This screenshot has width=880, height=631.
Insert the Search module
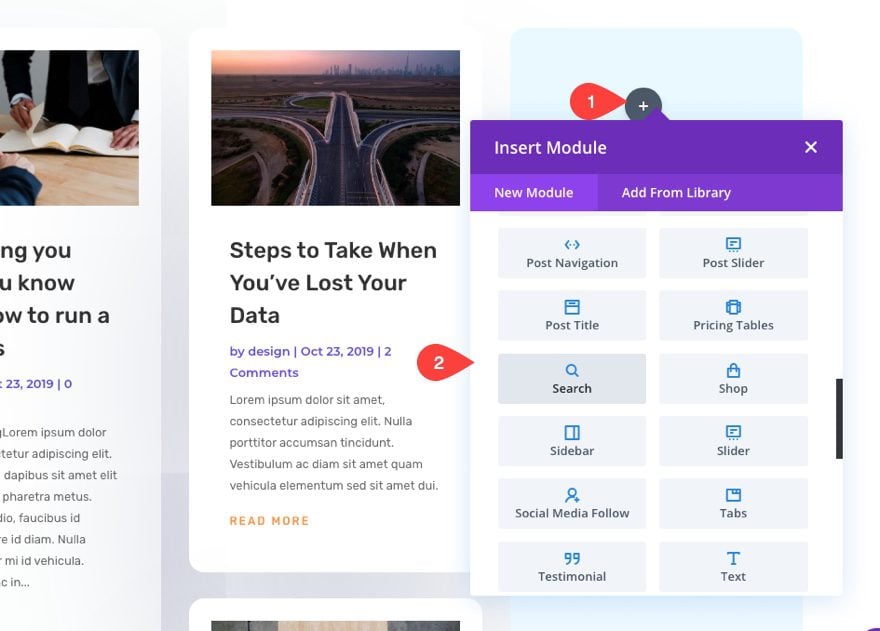(x=571, y=378)
